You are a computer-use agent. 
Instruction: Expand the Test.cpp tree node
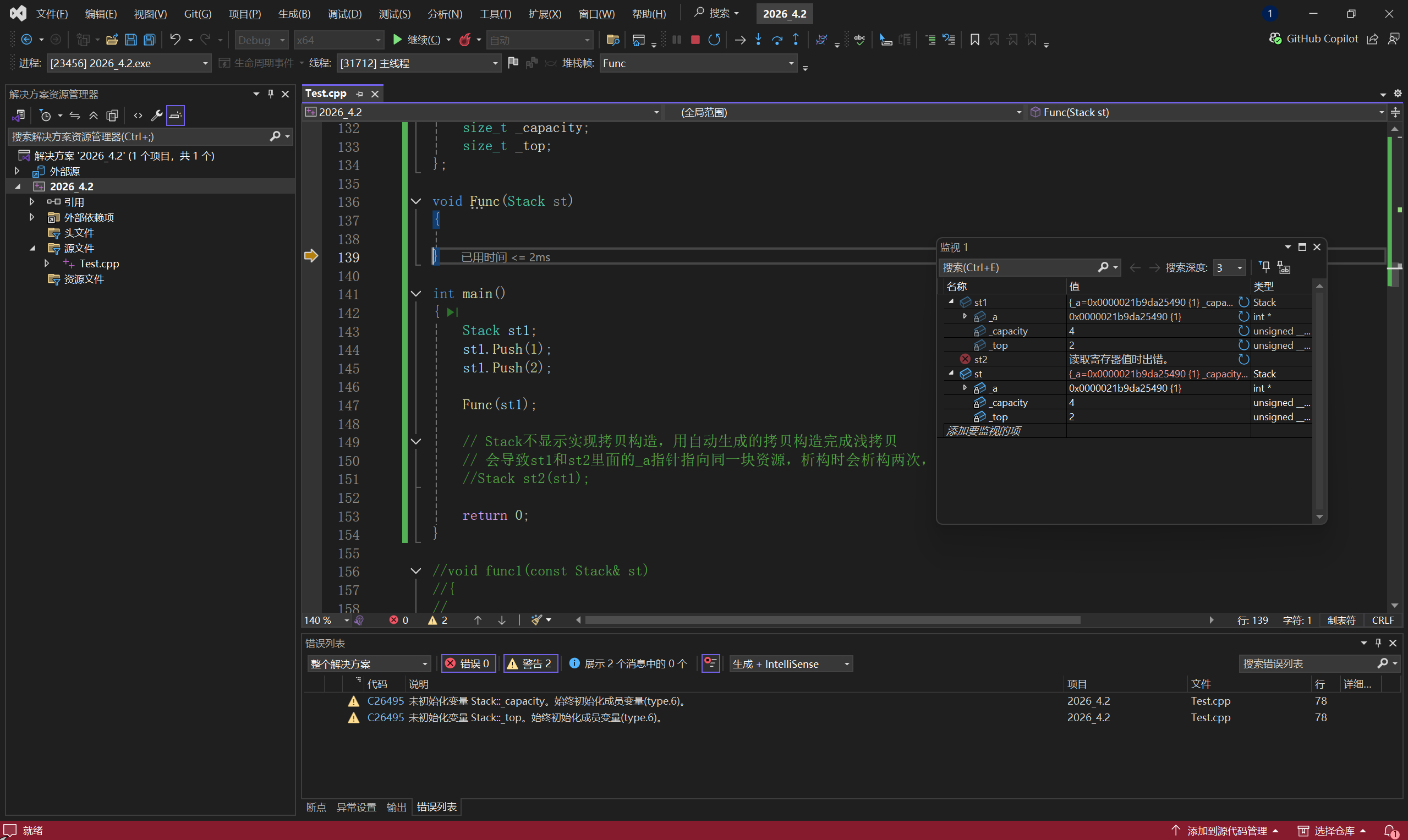tap(47, 263)
